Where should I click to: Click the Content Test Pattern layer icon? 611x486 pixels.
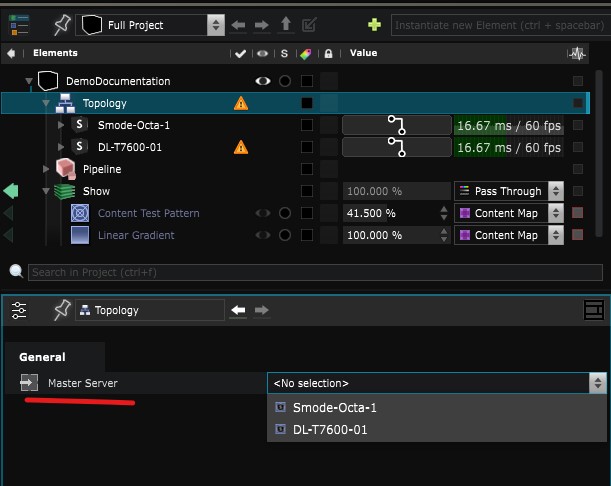(x=80, y=213)
